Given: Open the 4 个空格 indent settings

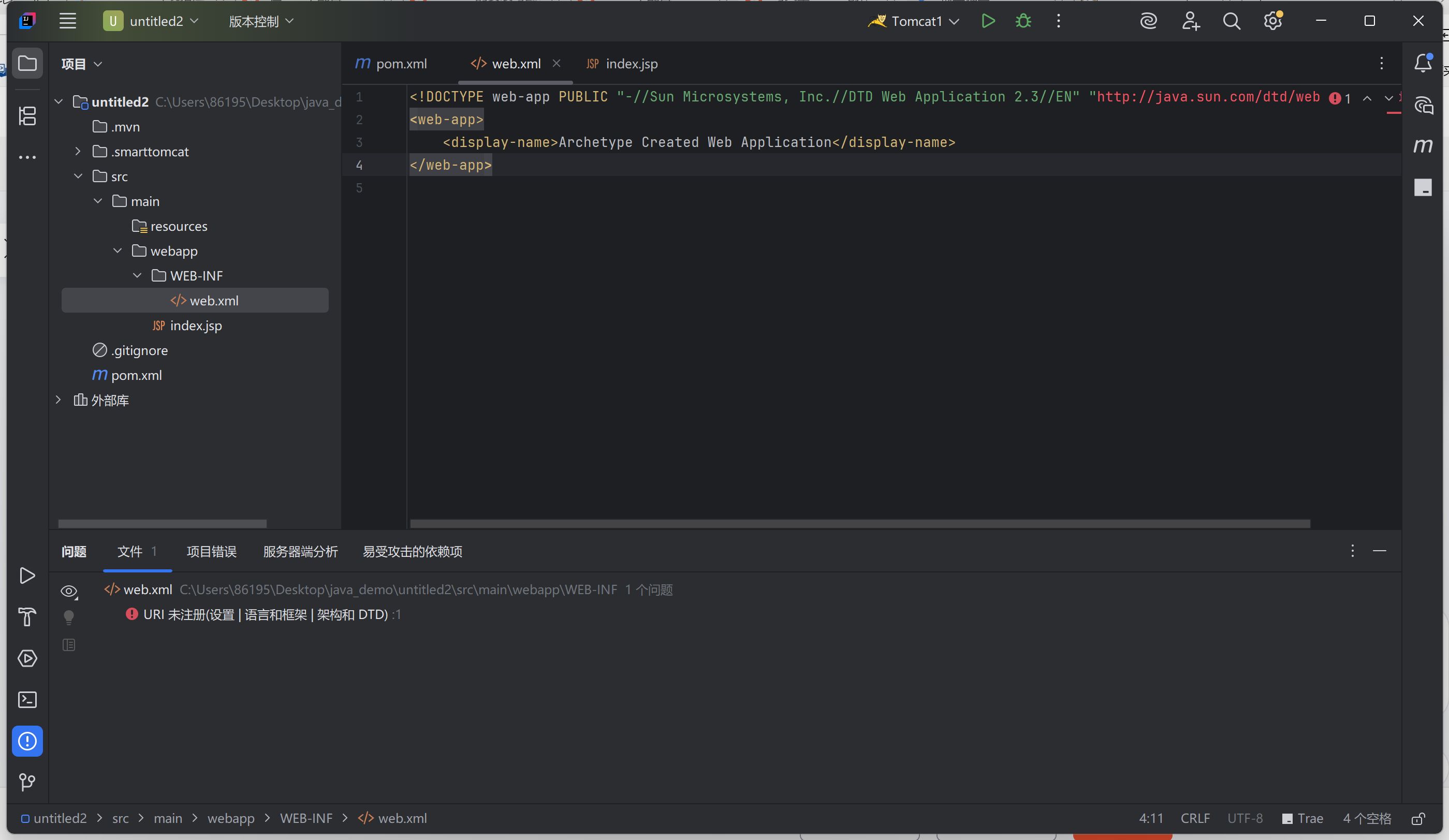Looking at the screenshot, I should [x=1367, y=818].
